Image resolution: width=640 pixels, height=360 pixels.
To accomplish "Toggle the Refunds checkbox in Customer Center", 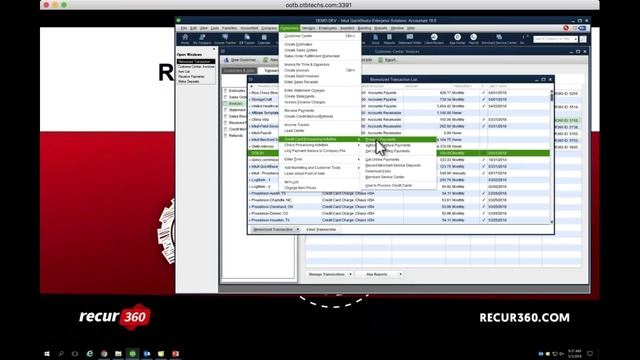I will (225, 136).
